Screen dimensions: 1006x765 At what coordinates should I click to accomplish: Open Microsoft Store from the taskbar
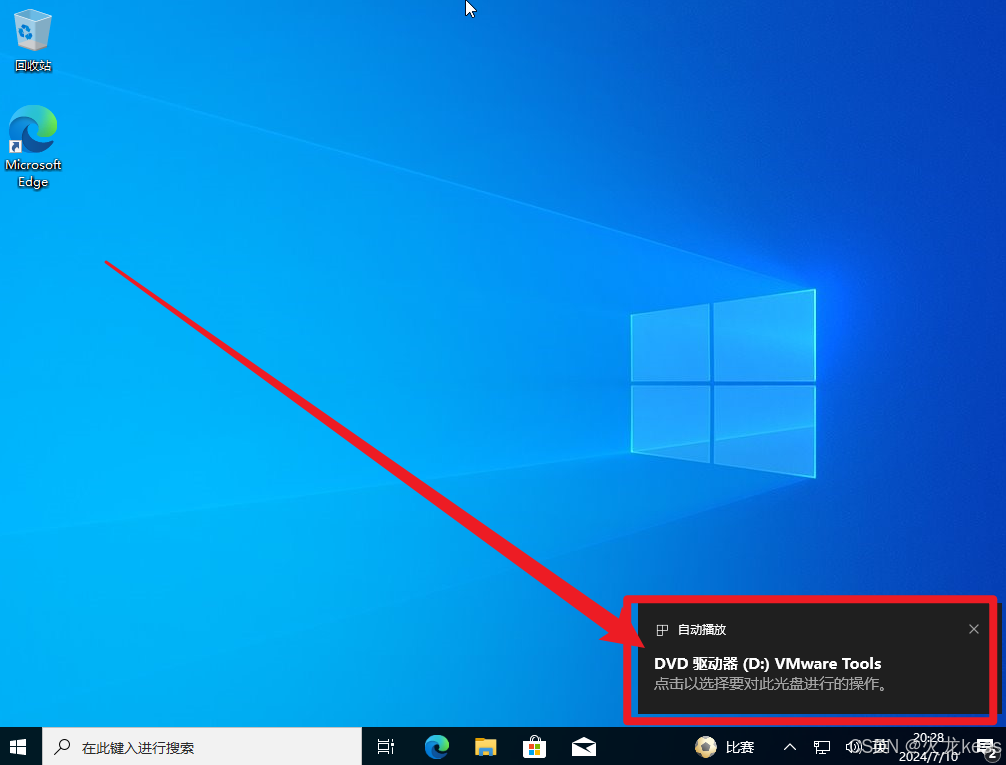click(534, 747)
